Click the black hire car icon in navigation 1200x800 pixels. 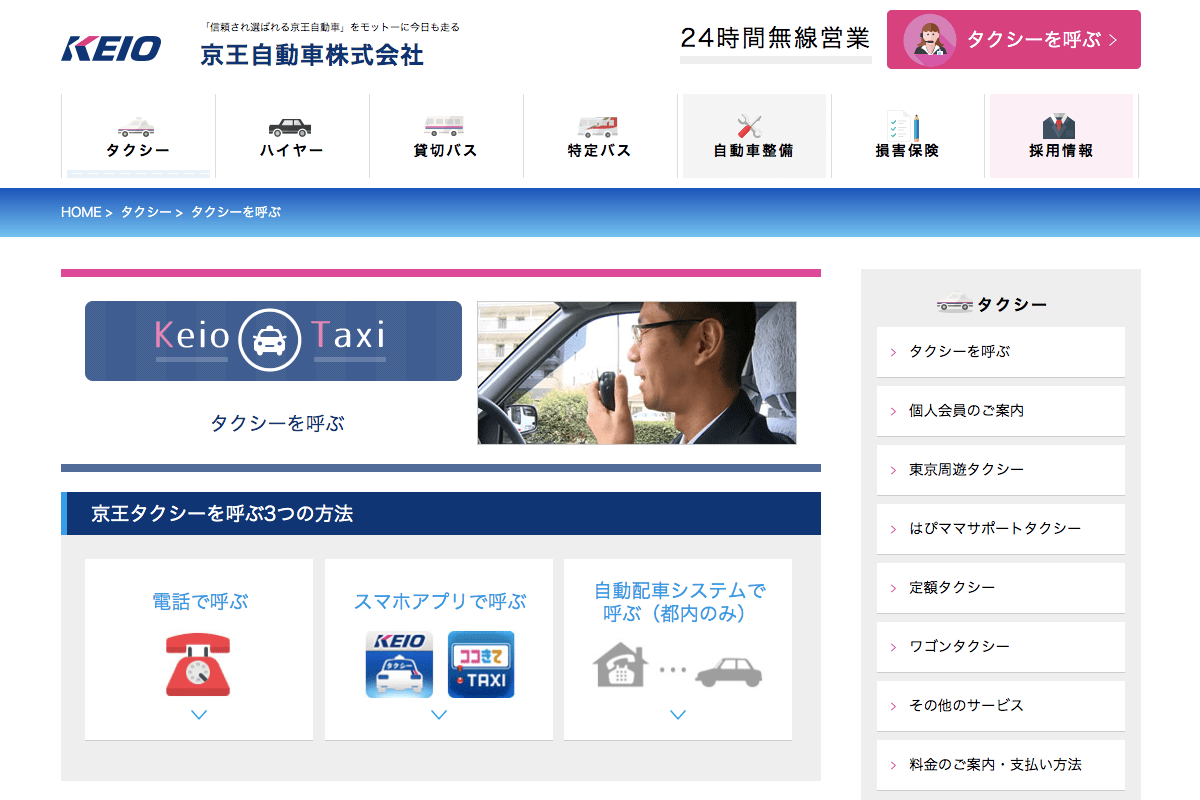pyautogui.click(x=291, y=127)
